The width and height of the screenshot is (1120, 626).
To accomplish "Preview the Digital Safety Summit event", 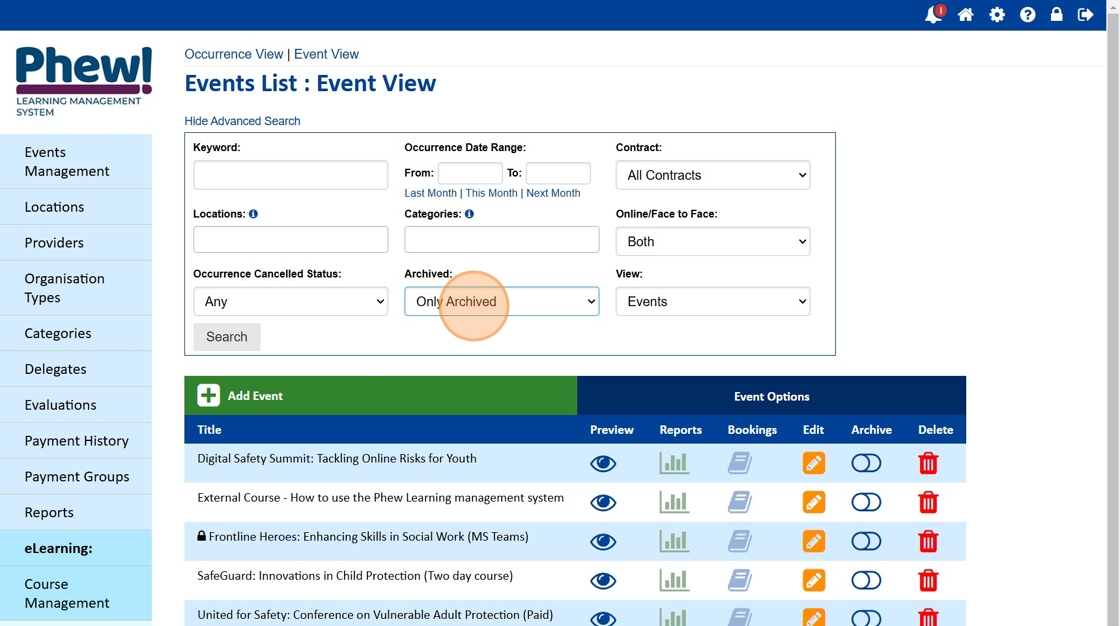I will [603, 463].
